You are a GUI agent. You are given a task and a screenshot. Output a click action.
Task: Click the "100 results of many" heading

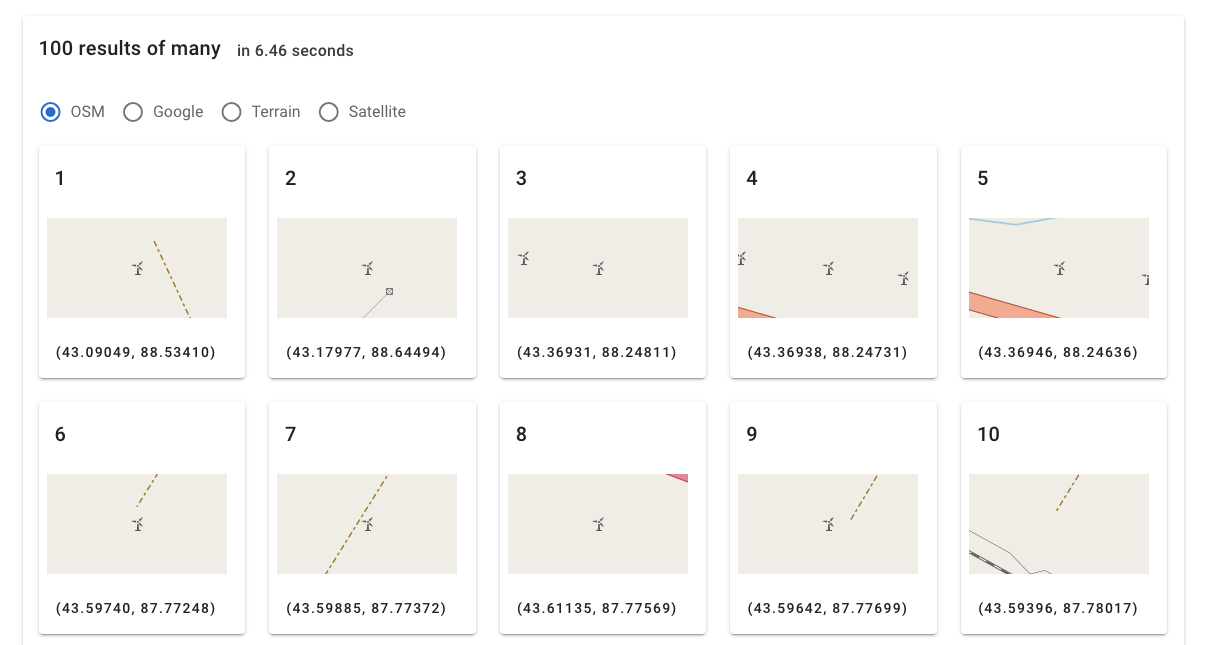[x=130, y=48]
